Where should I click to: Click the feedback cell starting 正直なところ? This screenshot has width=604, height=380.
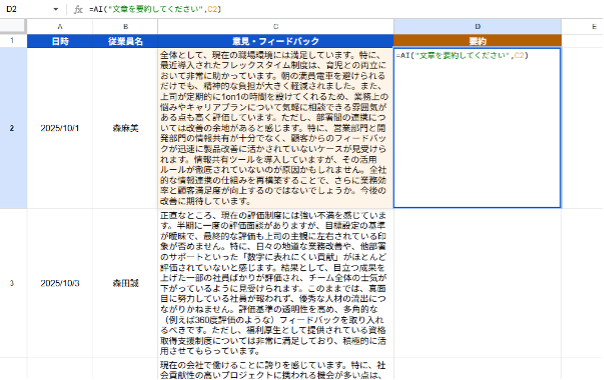275,283
